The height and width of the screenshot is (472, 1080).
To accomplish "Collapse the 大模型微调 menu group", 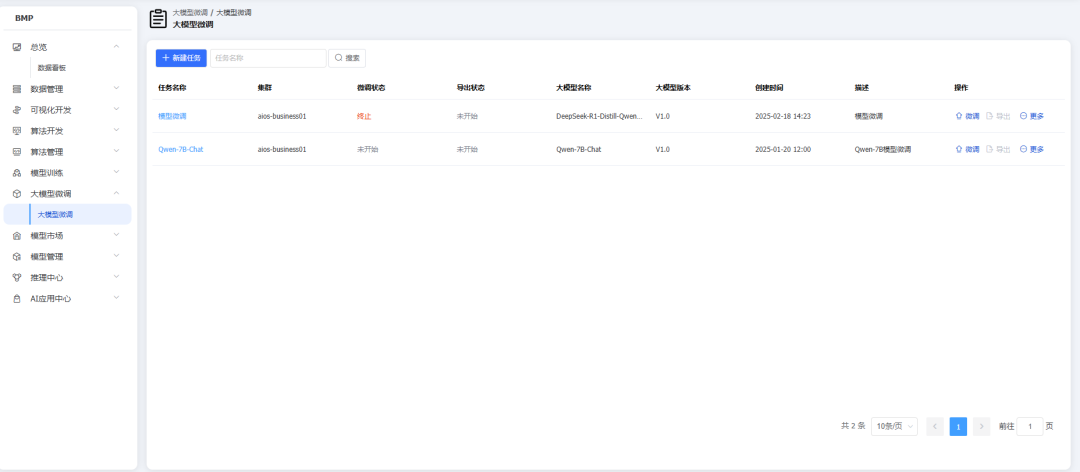I will [x=116, y=193].
